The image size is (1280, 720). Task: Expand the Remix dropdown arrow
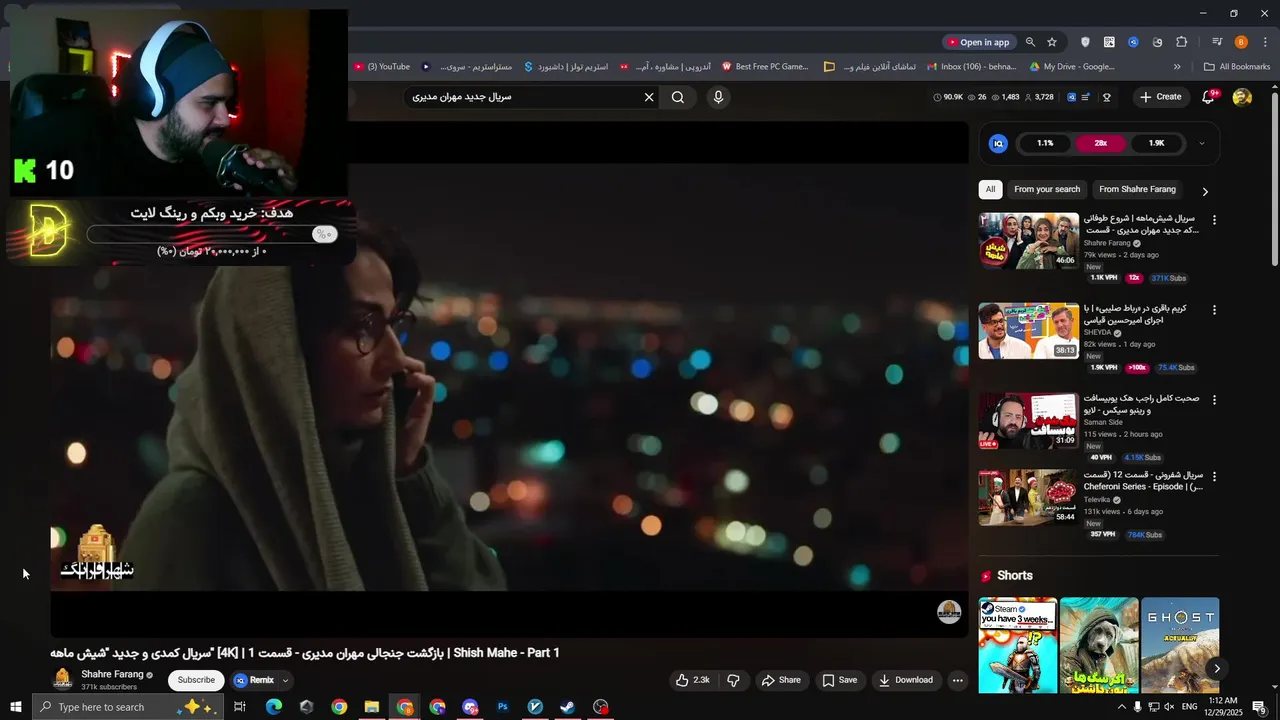click(x=285, y=680)
